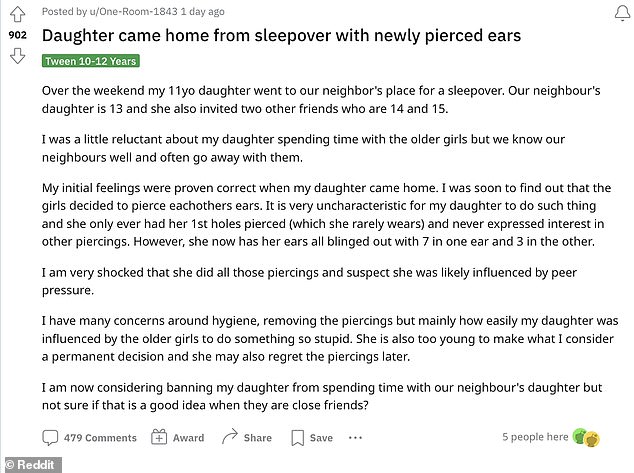Click the bookmark Save icon
The height and width of the screenshot is (473, 634).
click(298, 438)
